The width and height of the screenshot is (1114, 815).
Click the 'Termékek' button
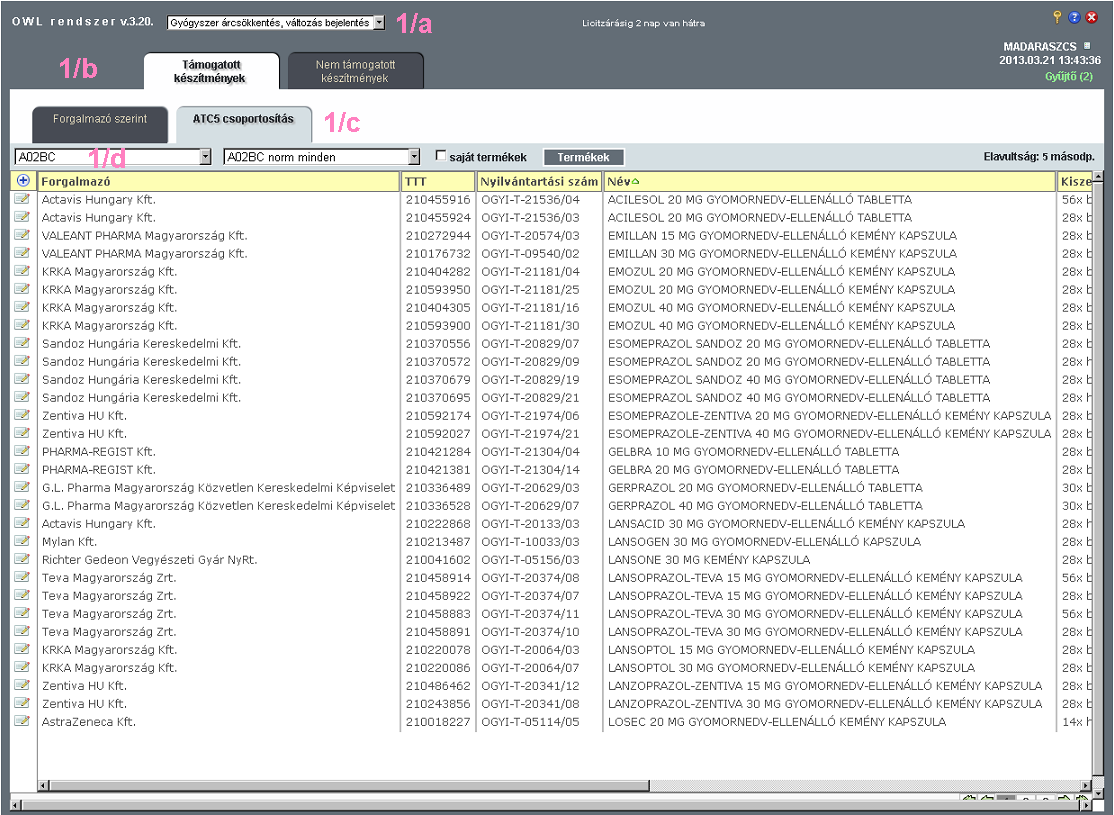(583, 157)
